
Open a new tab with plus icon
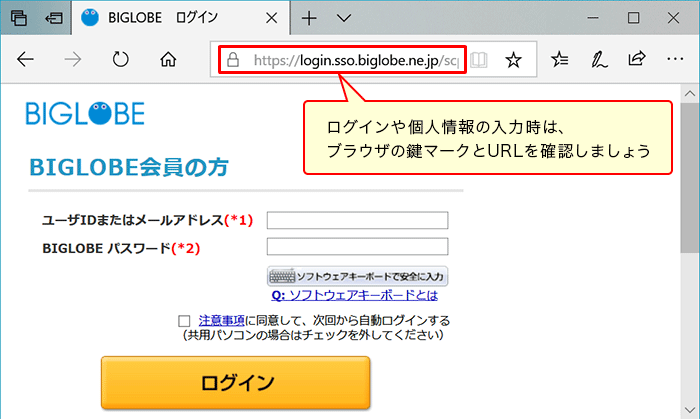click(309, 18)
